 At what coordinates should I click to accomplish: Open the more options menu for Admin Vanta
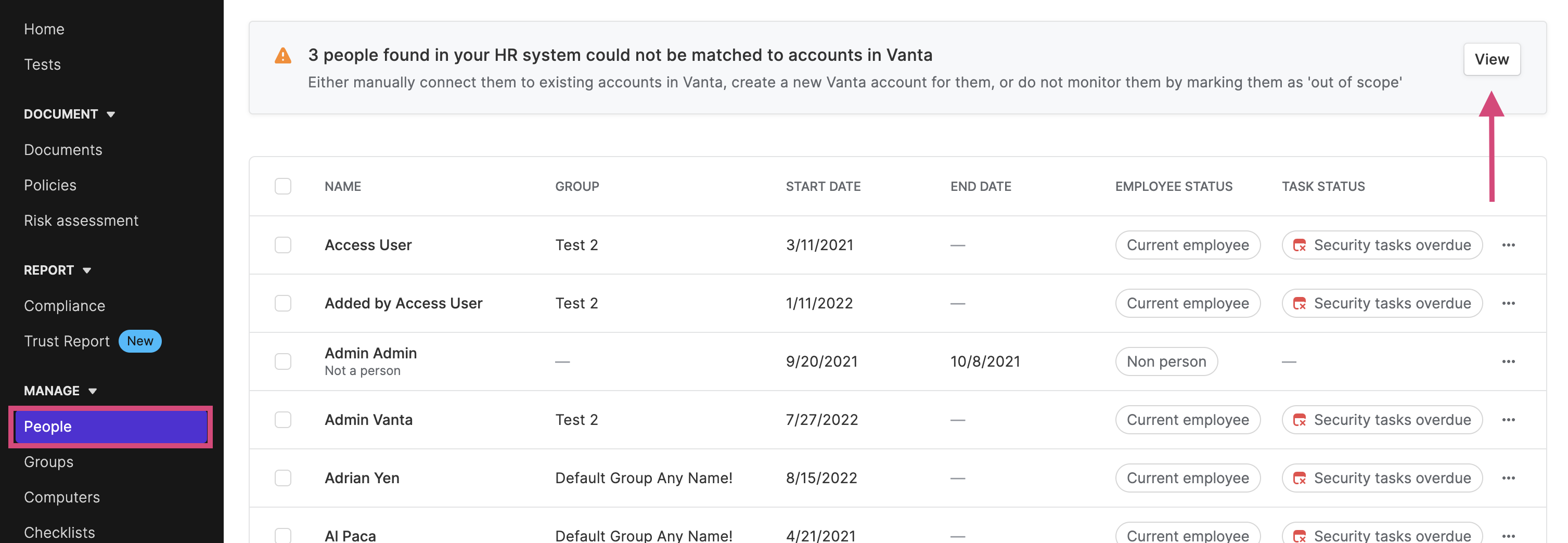click(1508, 420)
